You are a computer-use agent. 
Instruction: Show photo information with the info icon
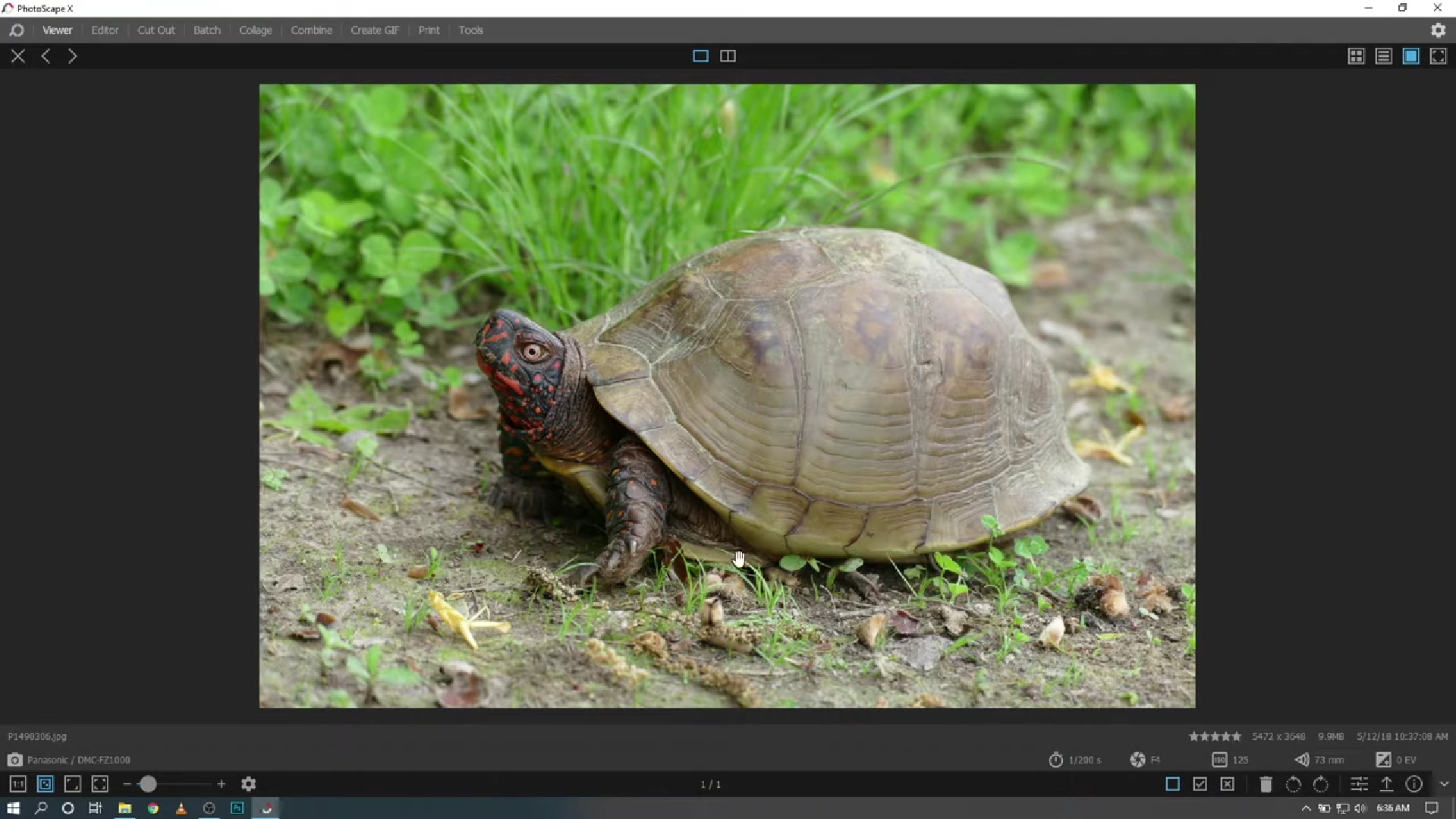pyautogui.click(x=1414, y=784)
